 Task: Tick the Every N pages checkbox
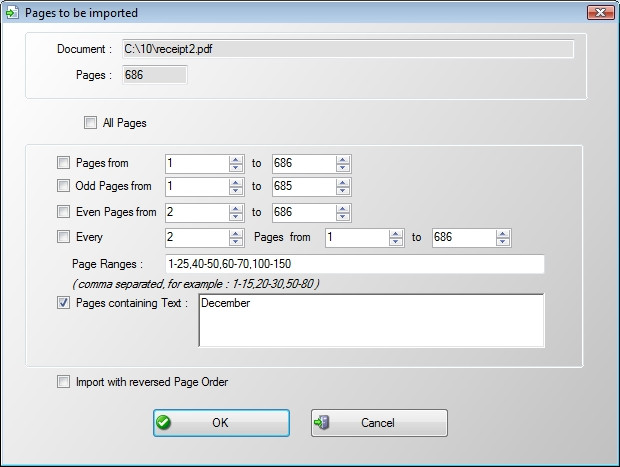(63, 237)
